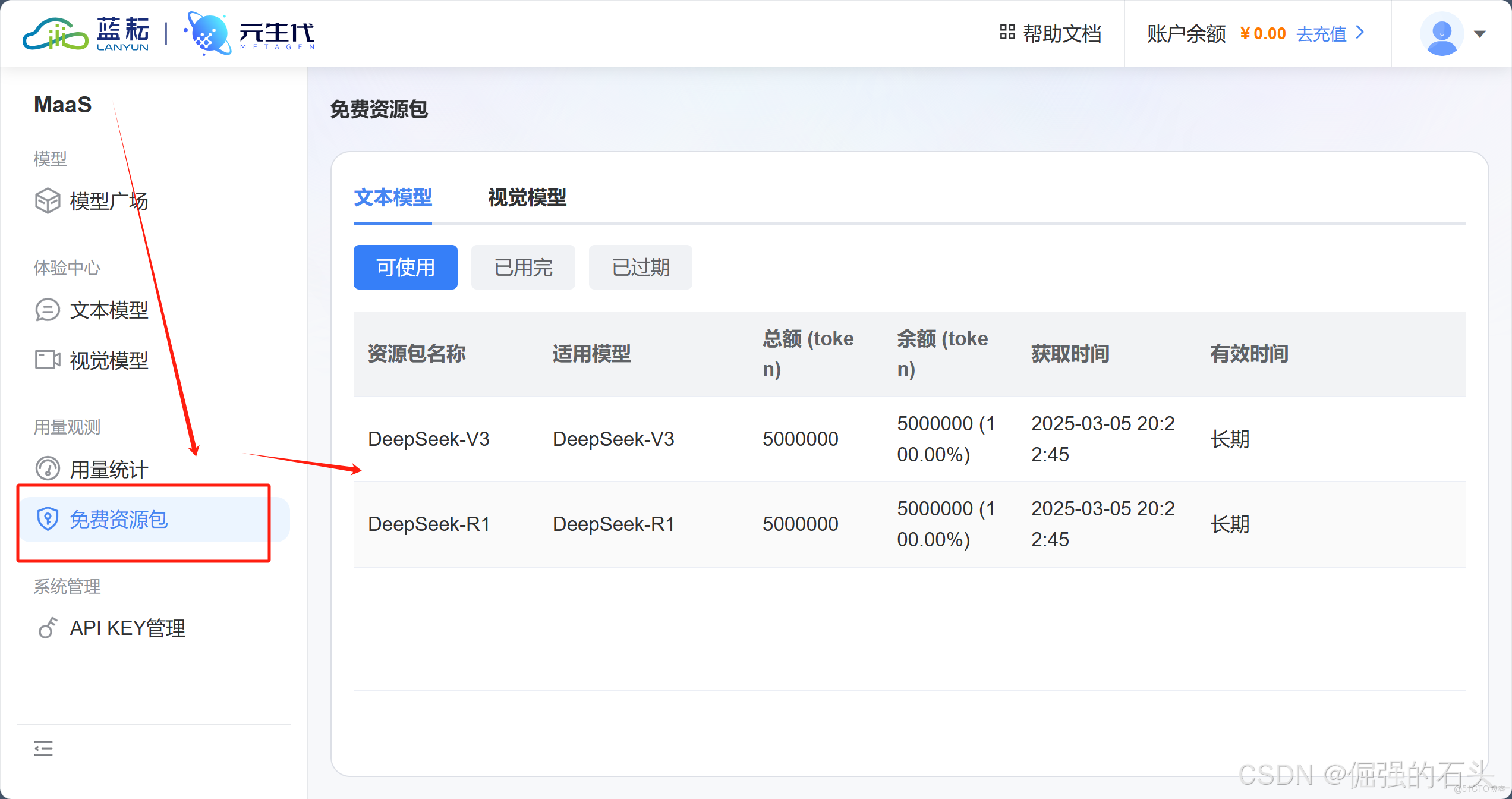Click the model plaza cube icon
Image resolution: width=1512 pixels, height=799 pixels.
coord(48,201)
